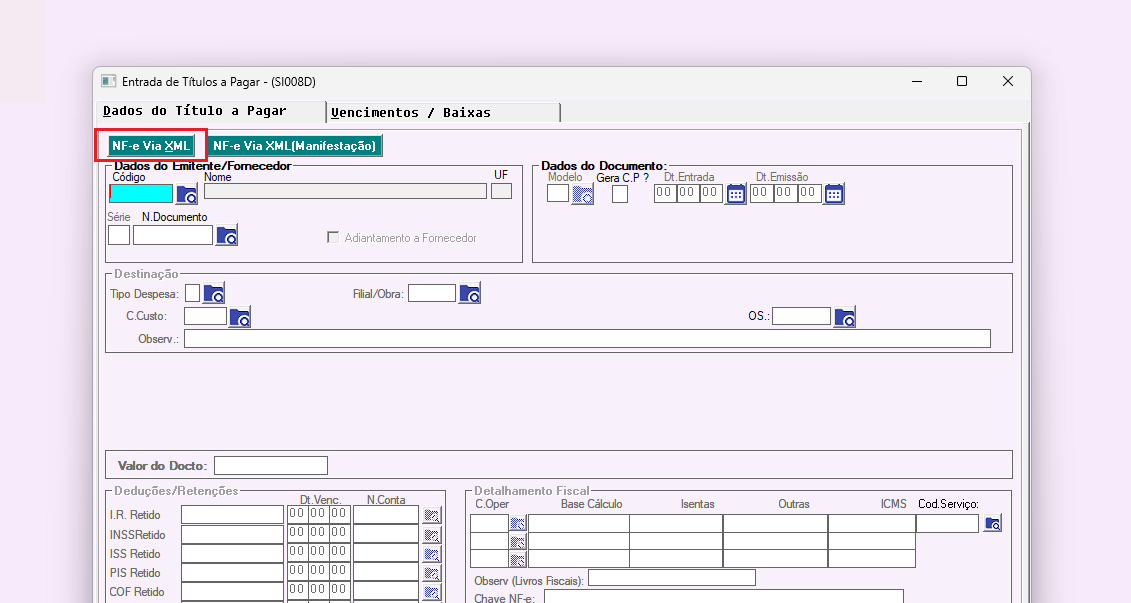Maximize the Entrada de Títulos a Pagar window
This screenshot has width=1131, height=603.
tap(961, 82)
